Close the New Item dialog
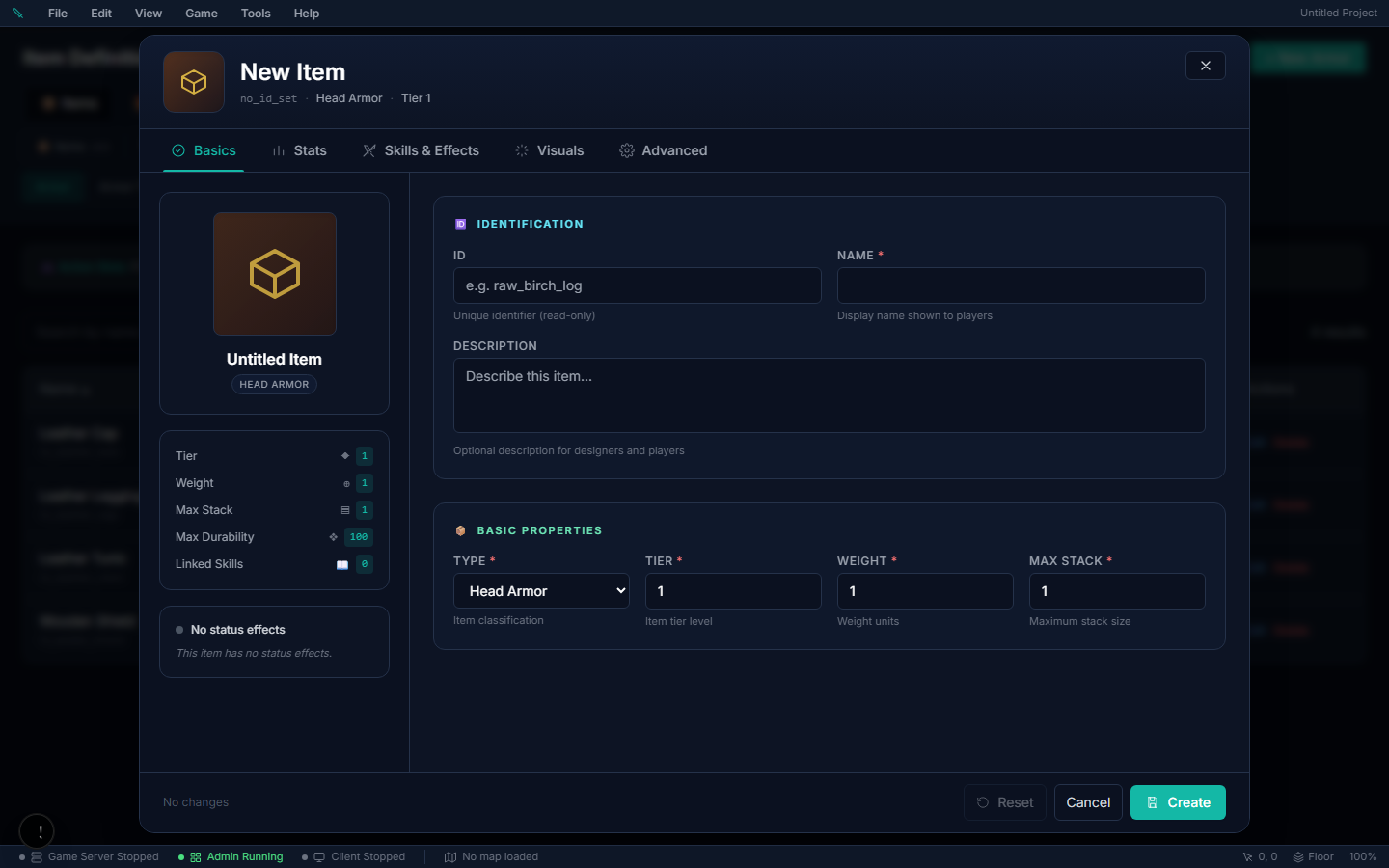The width and height of the screenshot is (1389, 868). pyautogui.click(x=1206, y=66)
